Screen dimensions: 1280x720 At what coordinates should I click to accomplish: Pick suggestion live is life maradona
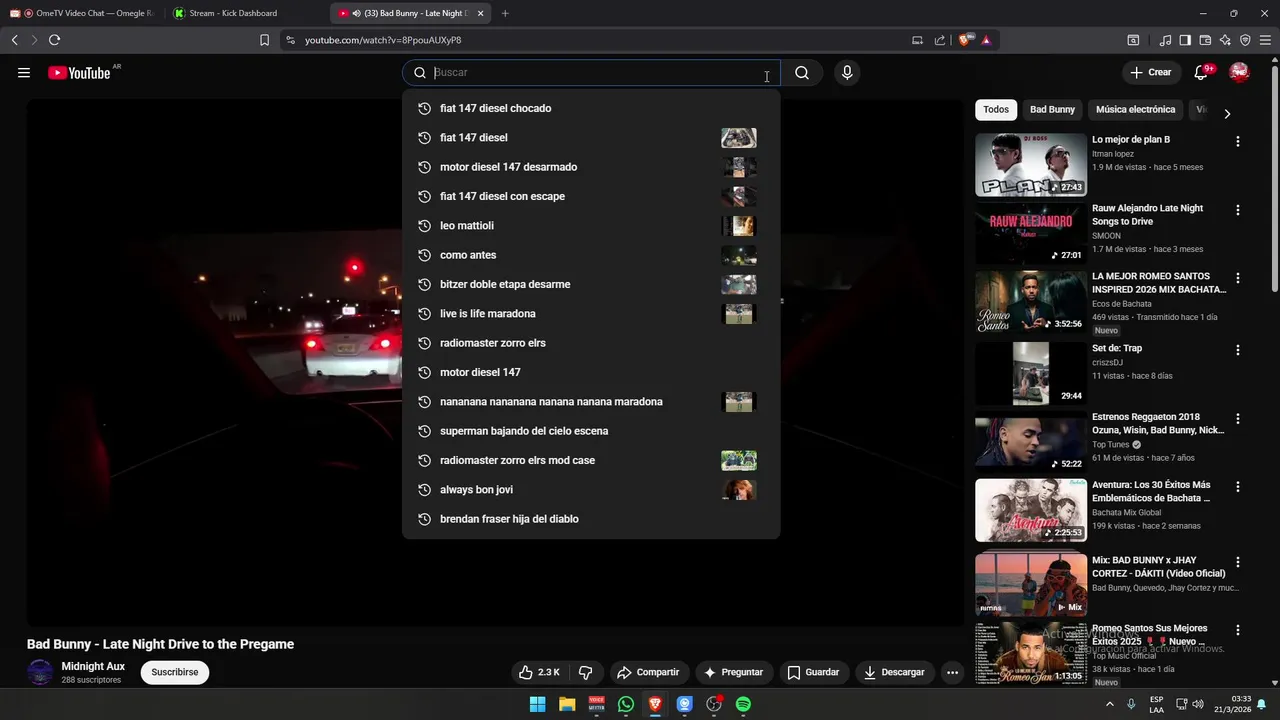[x=590, y=314]
